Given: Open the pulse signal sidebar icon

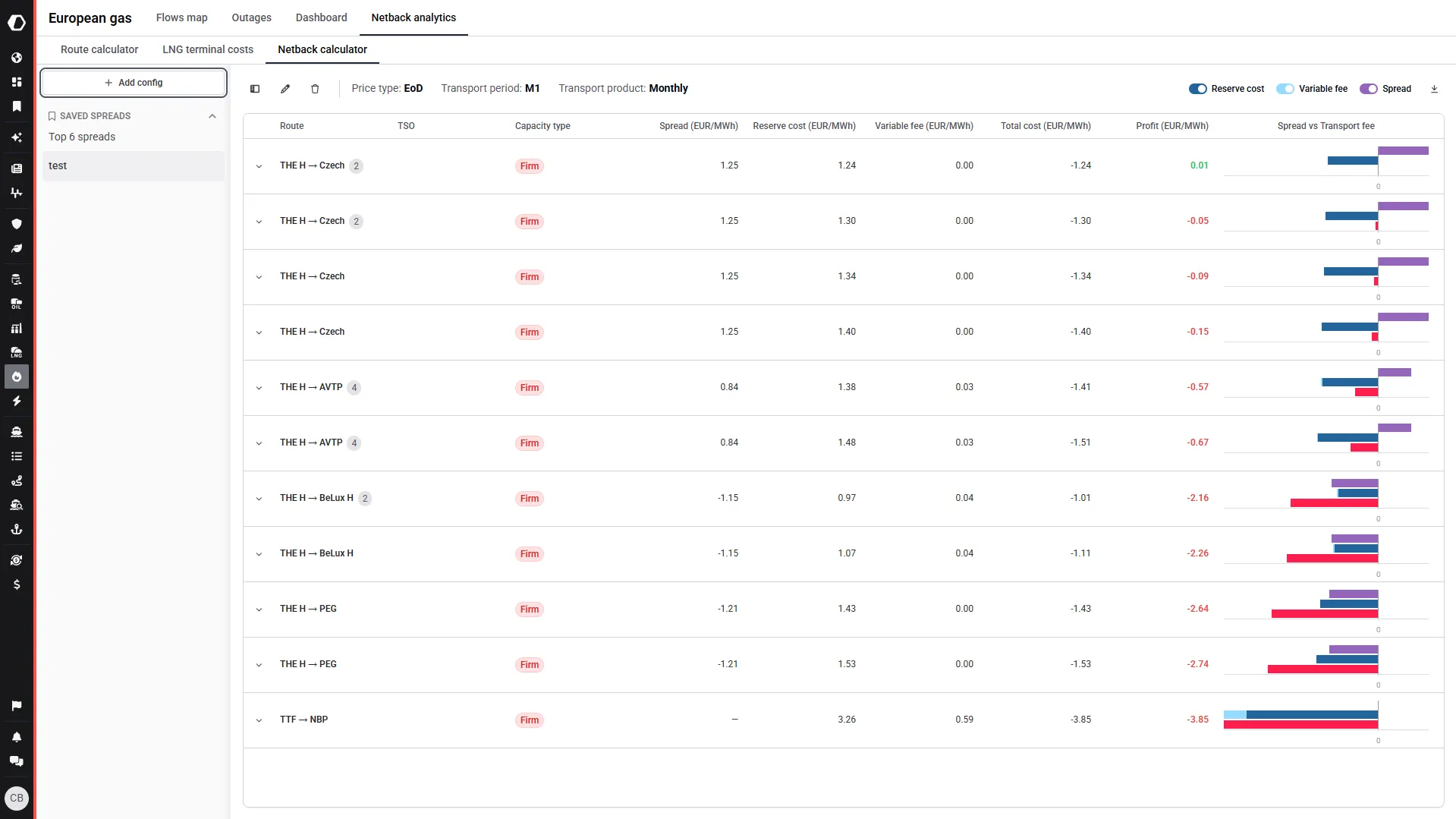Looking at the screenshot, I should [17, 193].
